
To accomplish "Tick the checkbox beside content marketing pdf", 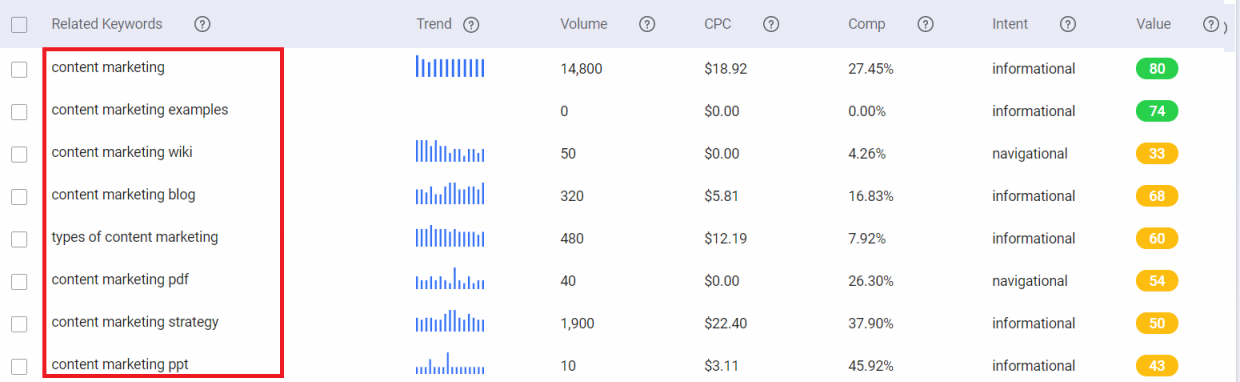I will (x=19, y=282).
